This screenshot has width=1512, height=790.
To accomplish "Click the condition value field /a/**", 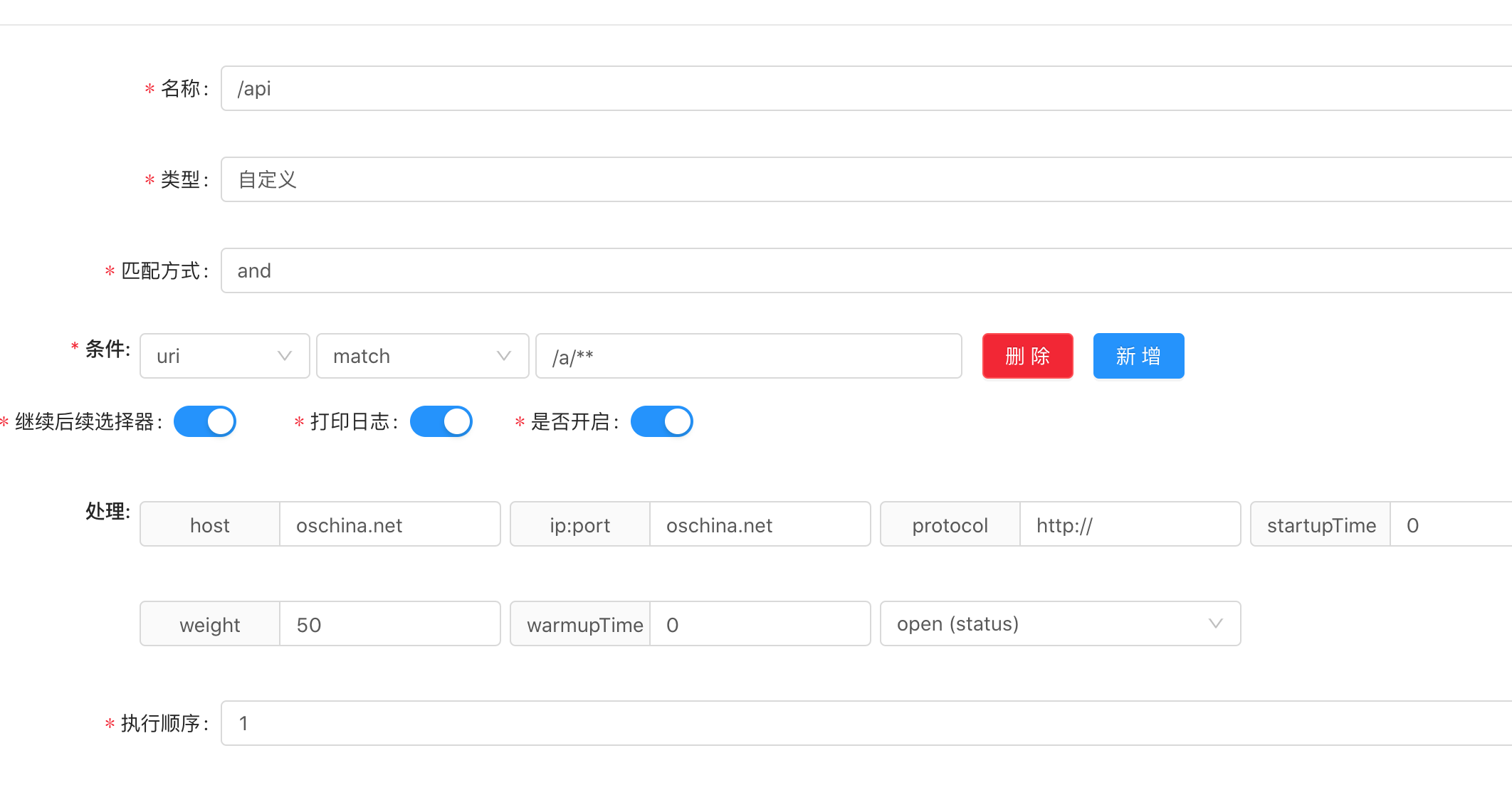I will pos(747,356).
